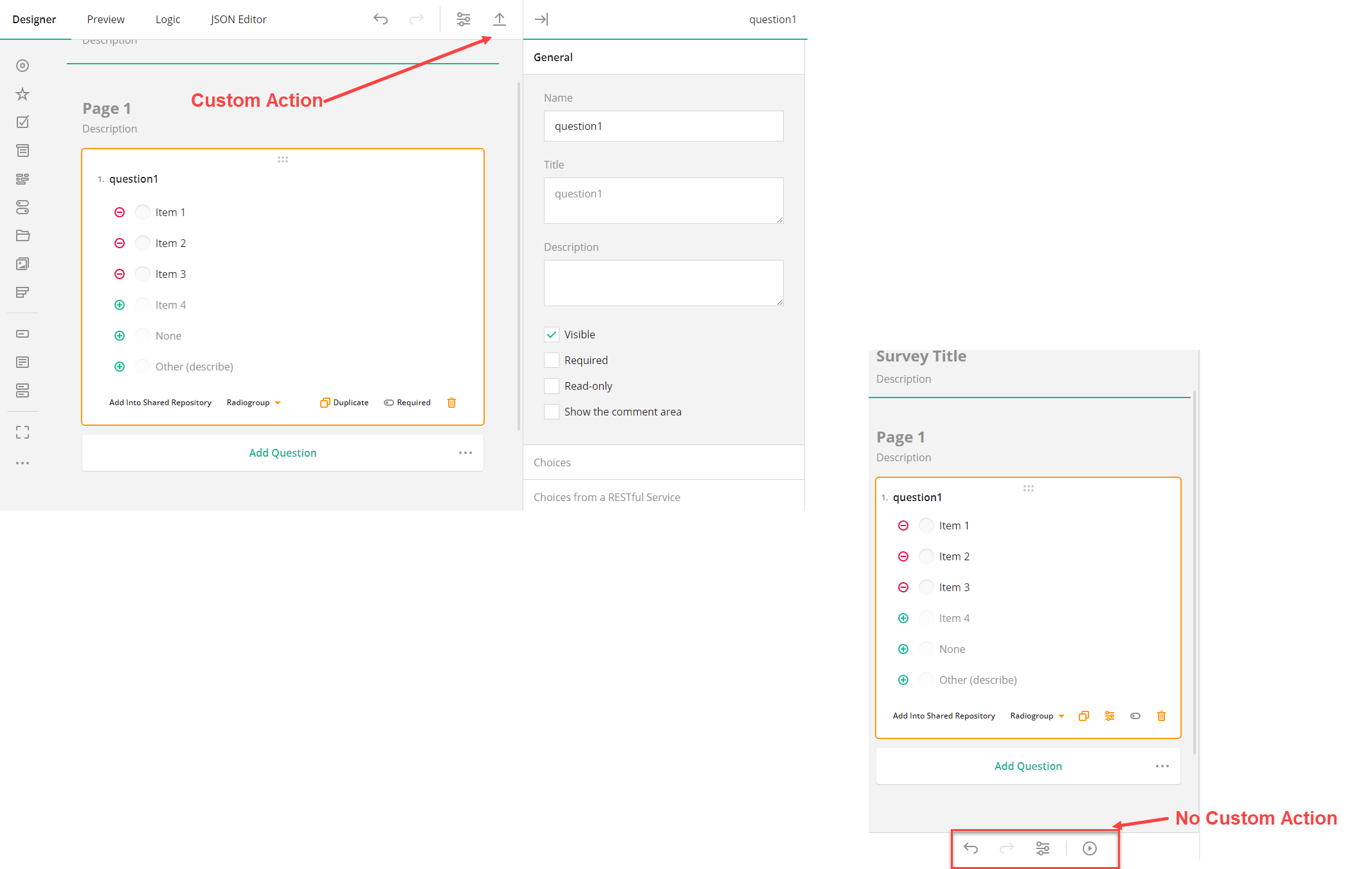Uncheck the Visible checkbox
The image size is (1372, 869).
[552, 334]
